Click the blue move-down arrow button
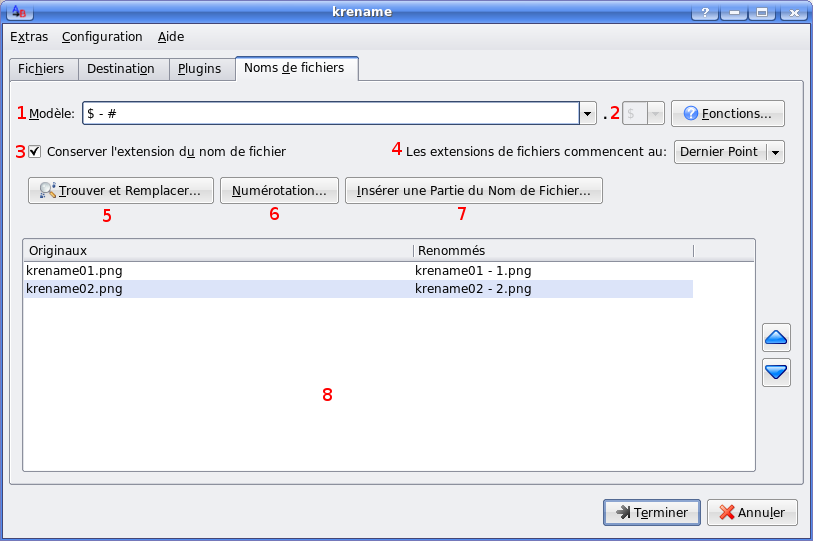 [776, 372]
